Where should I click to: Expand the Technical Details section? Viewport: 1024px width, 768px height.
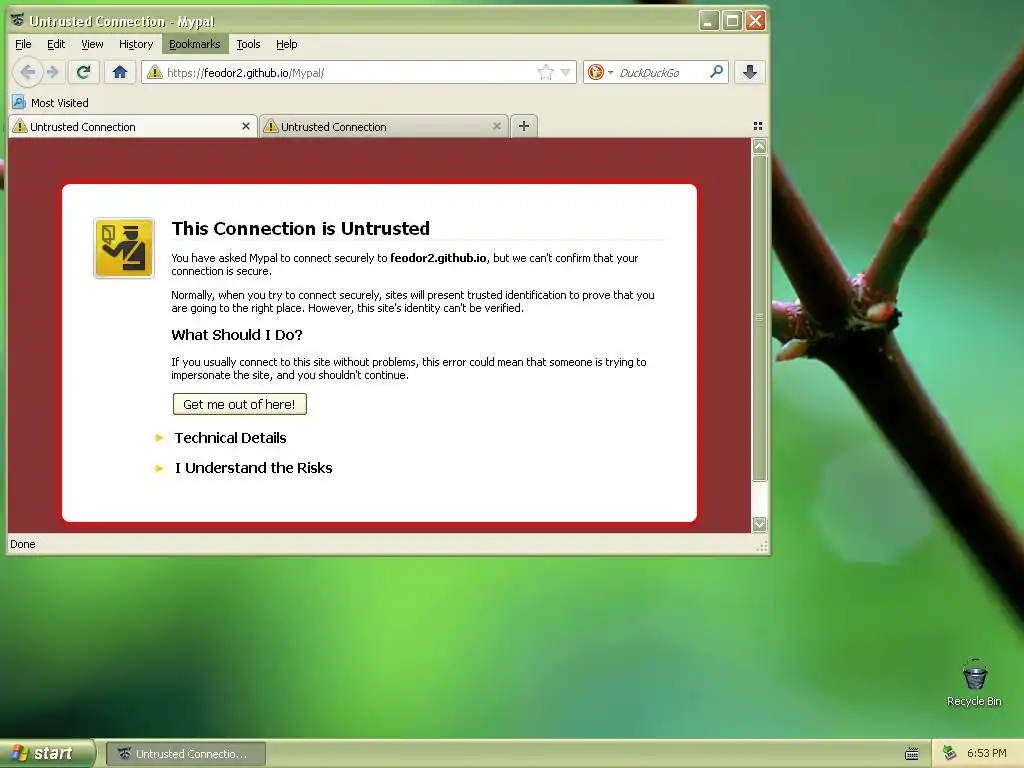tap(230, 438)
